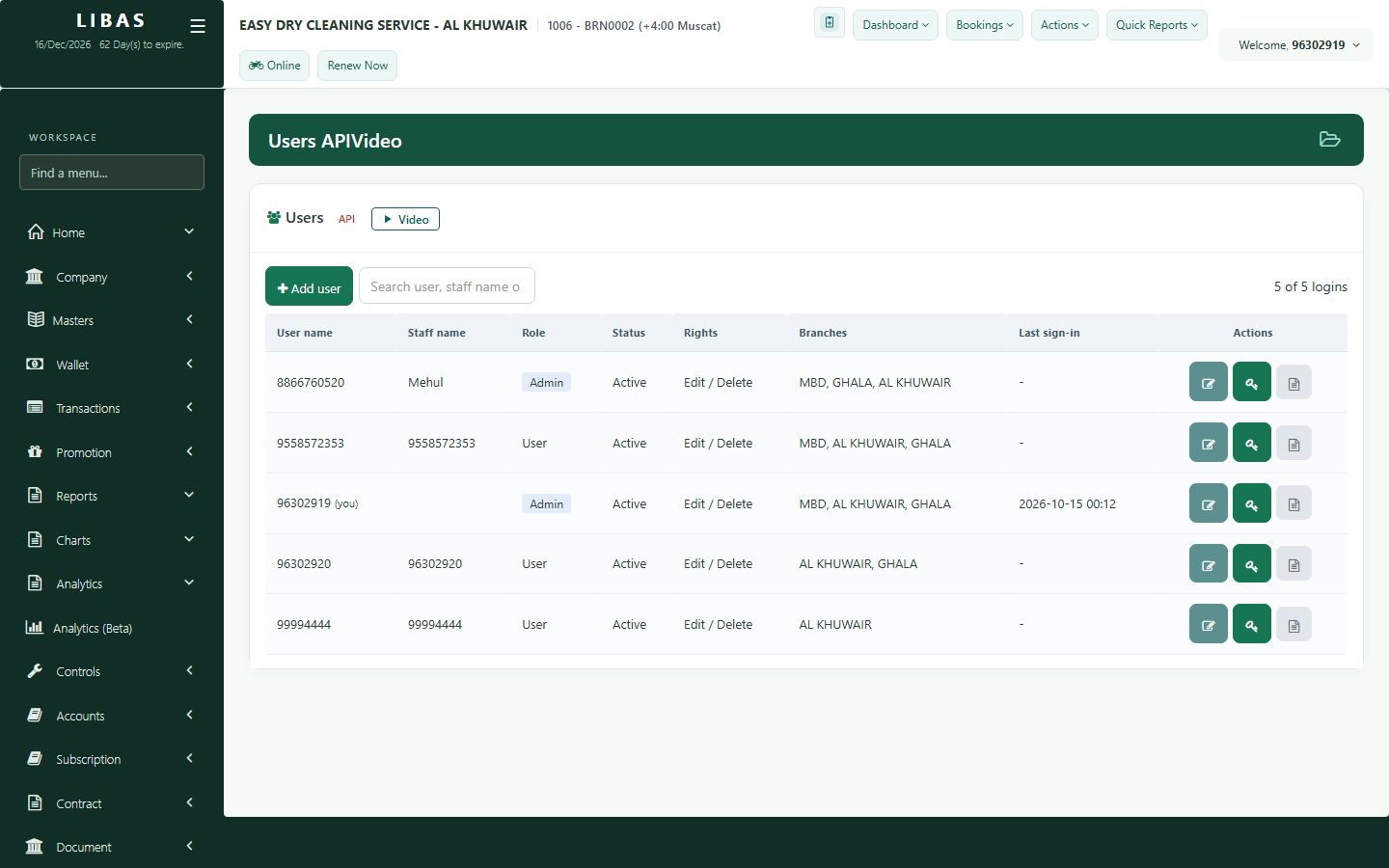
Task: Open the Bookings menu
Action: tap(985, 25)
